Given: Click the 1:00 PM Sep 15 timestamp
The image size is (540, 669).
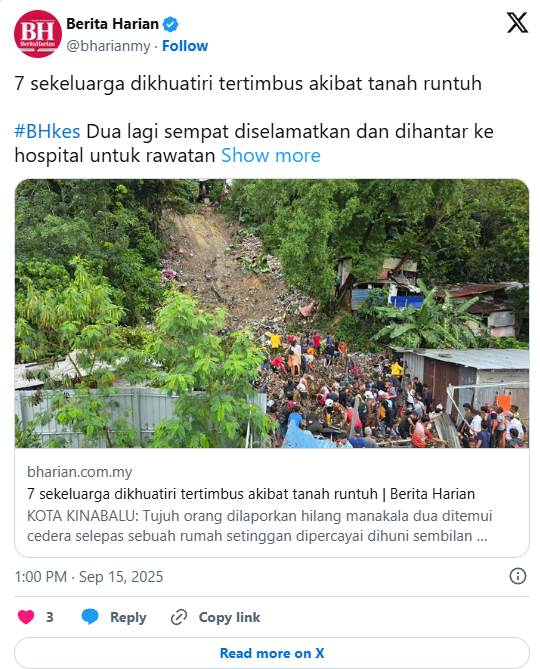Looking at the screenshot, I should [89, 577].
